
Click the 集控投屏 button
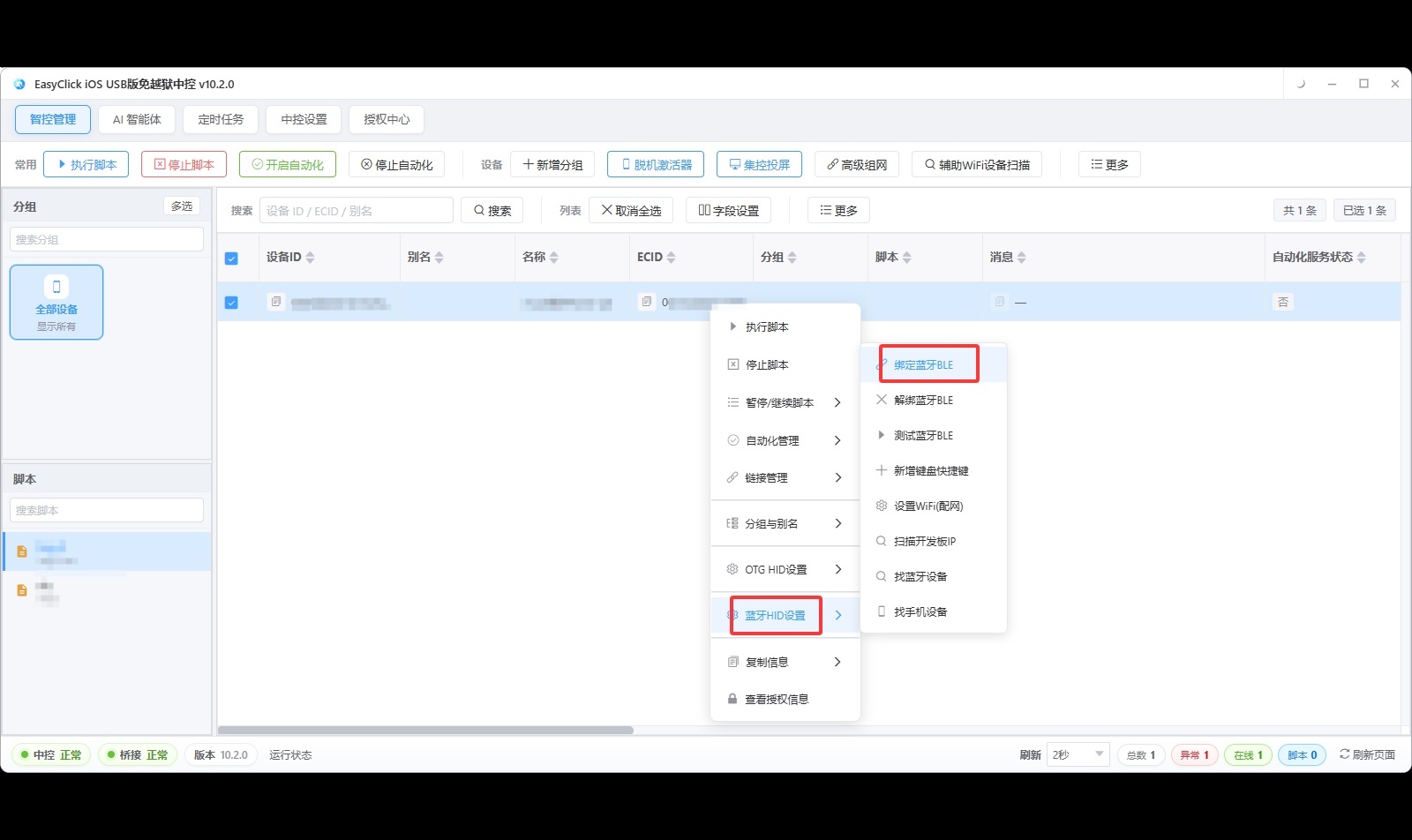point(759,164)
